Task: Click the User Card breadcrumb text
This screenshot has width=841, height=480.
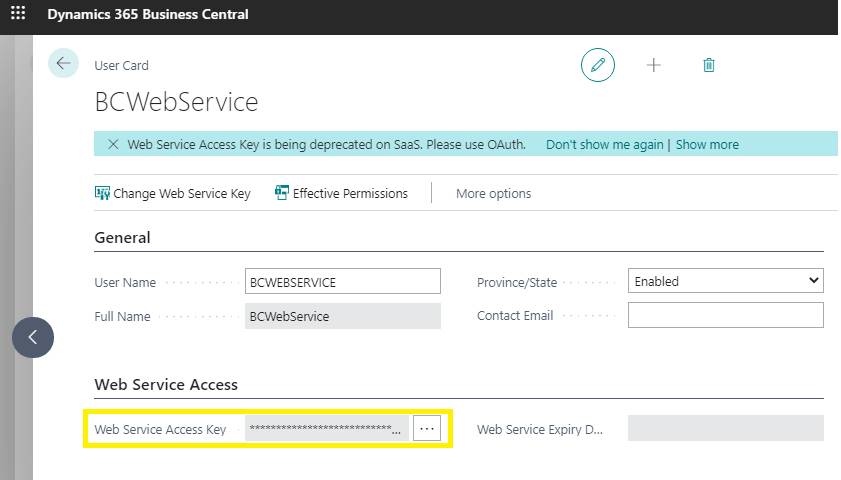Action: coord(122,65)
